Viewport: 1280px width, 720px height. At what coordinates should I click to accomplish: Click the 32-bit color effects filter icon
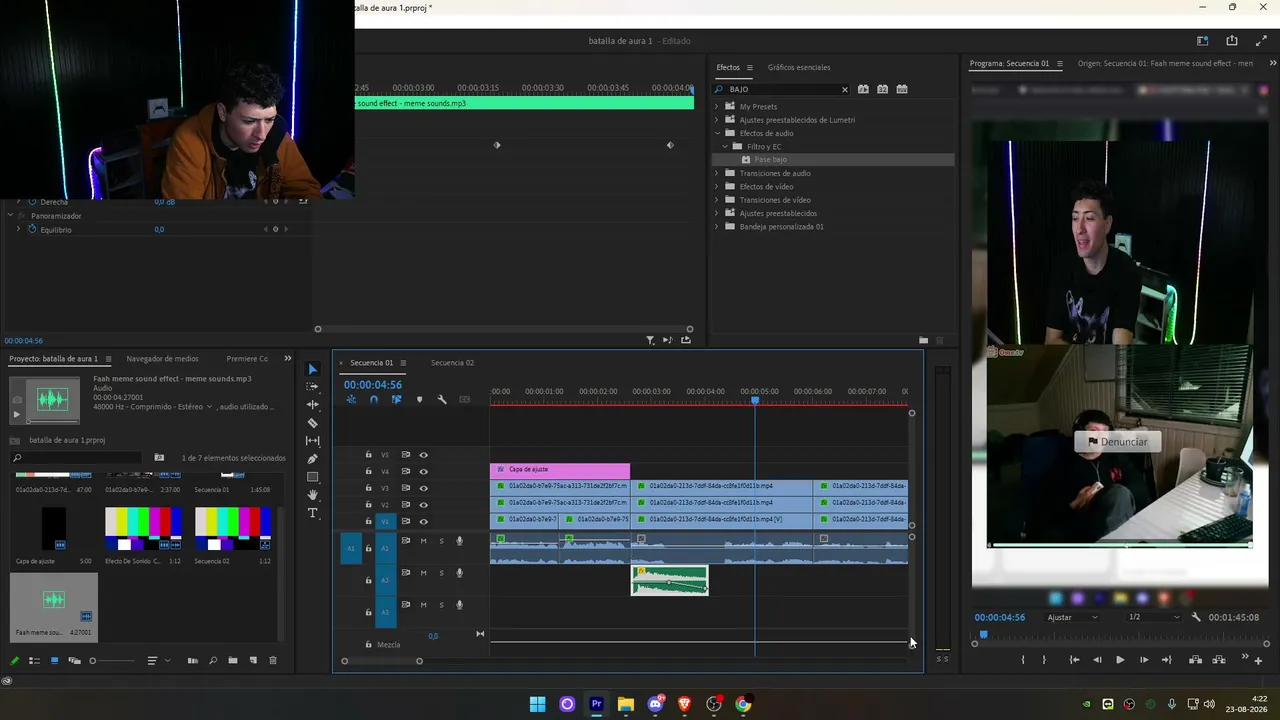(882, 89)
